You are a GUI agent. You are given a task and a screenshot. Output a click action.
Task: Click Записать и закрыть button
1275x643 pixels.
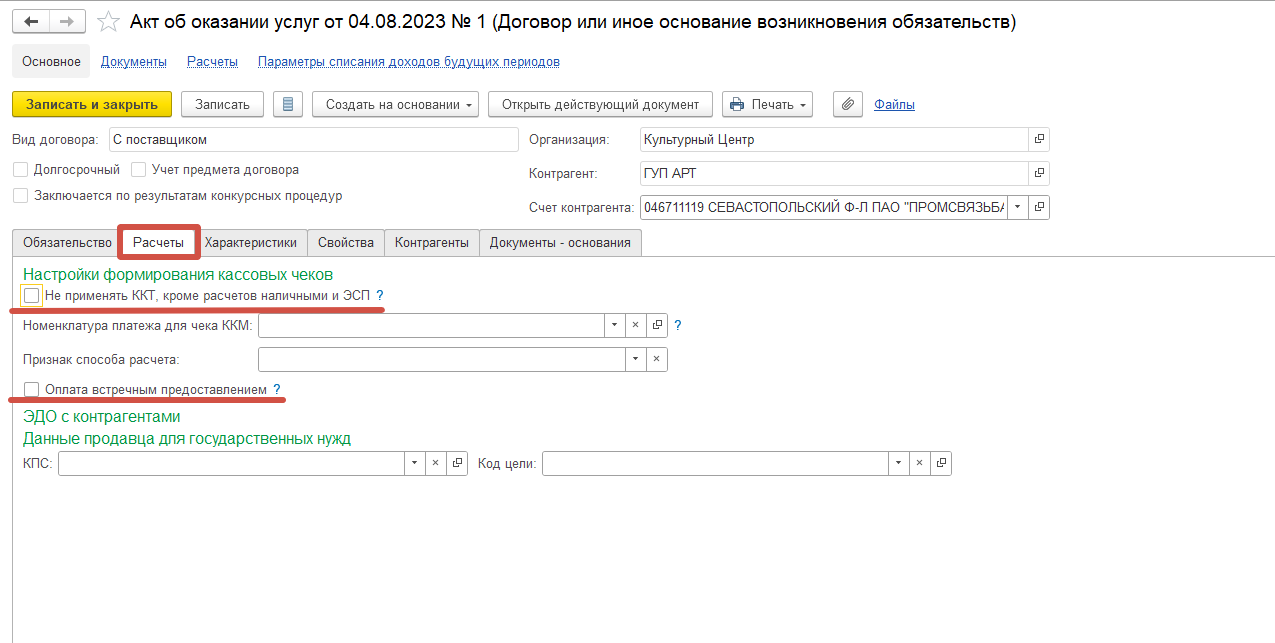(92, 104)
